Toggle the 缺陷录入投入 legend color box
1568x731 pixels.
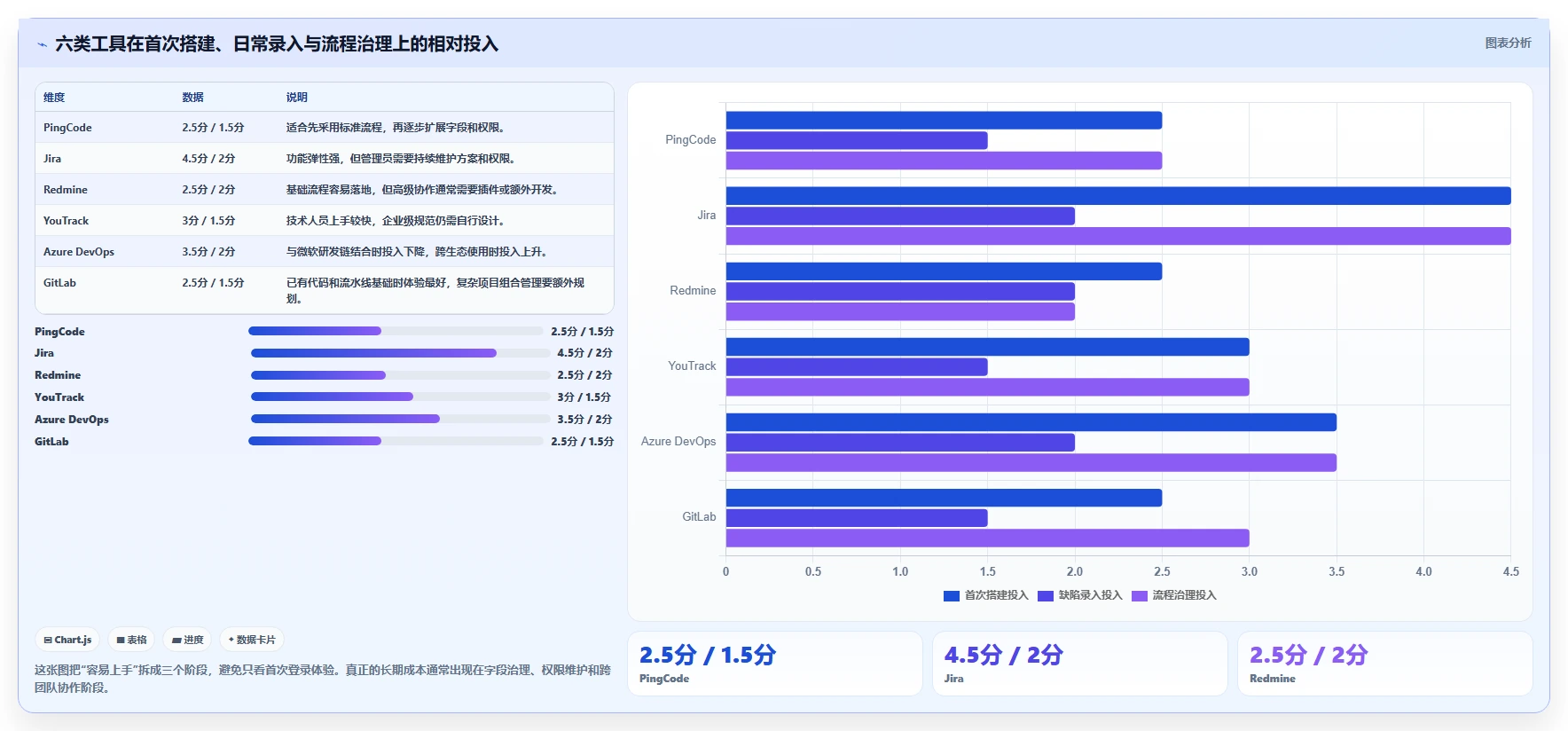(x=1046, y=595)
